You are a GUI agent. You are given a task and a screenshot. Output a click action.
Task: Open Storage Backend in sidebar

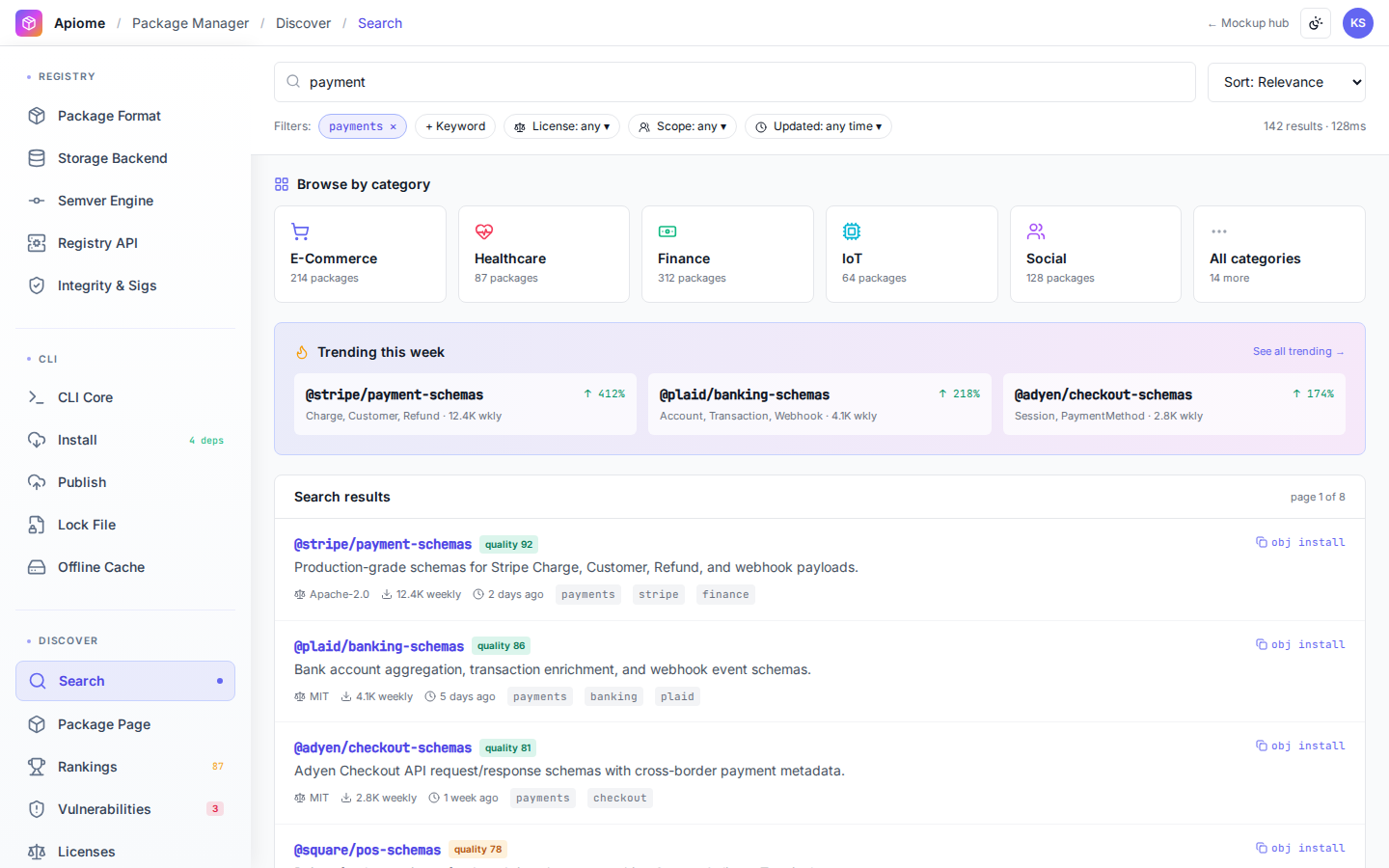point(125,158)
